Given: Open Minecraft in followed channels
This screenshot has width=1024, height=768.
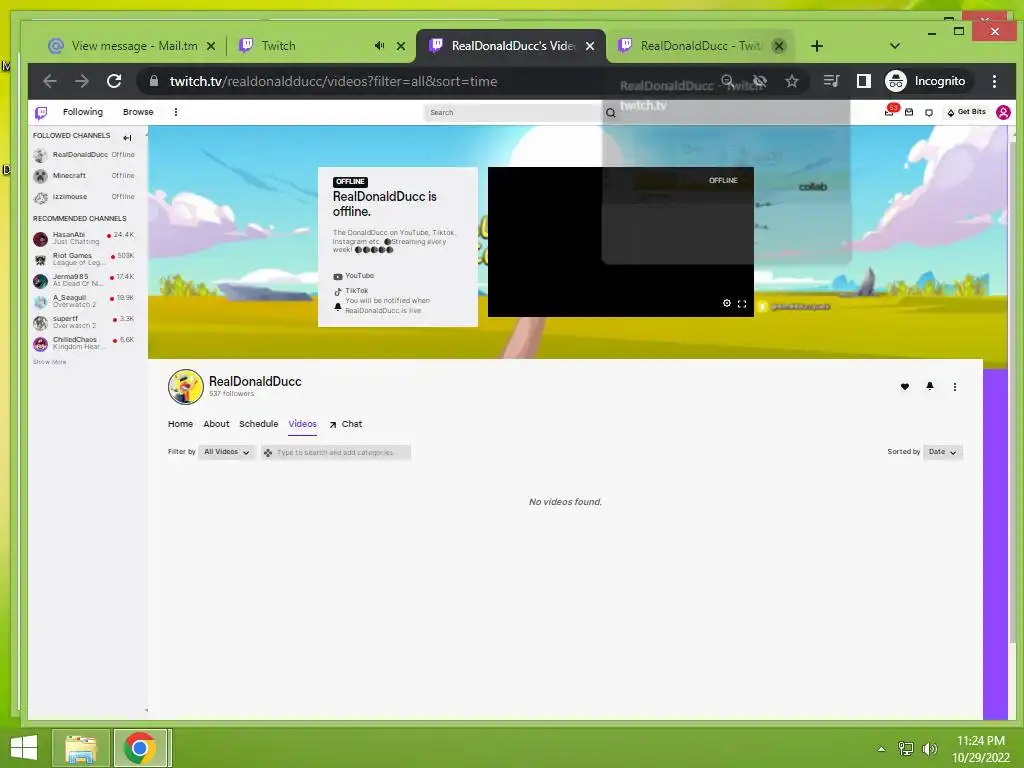Looking at the screenshot, I should 84,176.
